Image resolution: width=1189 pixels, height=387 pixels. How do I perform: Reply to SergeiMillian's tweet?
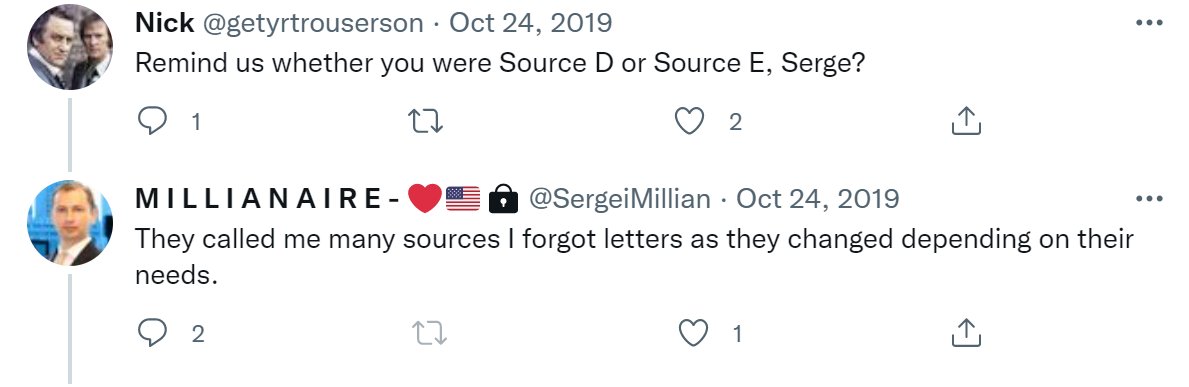coord(152,333)
